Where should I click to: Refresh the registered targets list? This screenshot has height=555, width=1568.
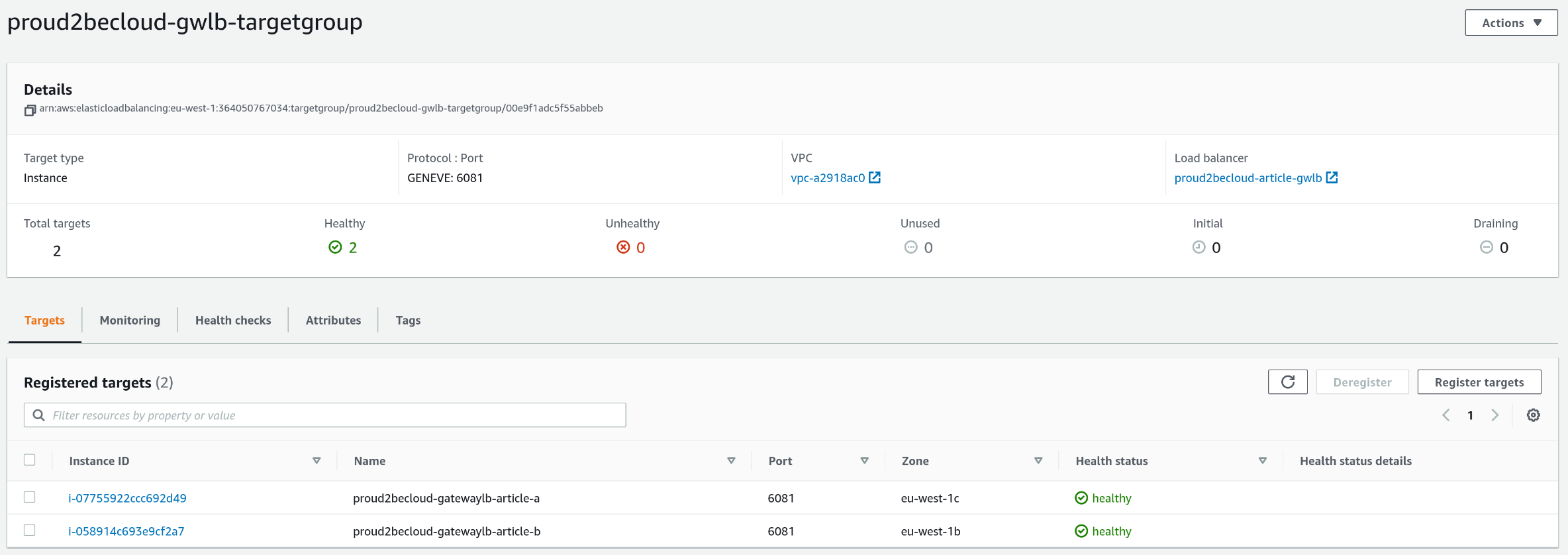(x=1287, y=382)
